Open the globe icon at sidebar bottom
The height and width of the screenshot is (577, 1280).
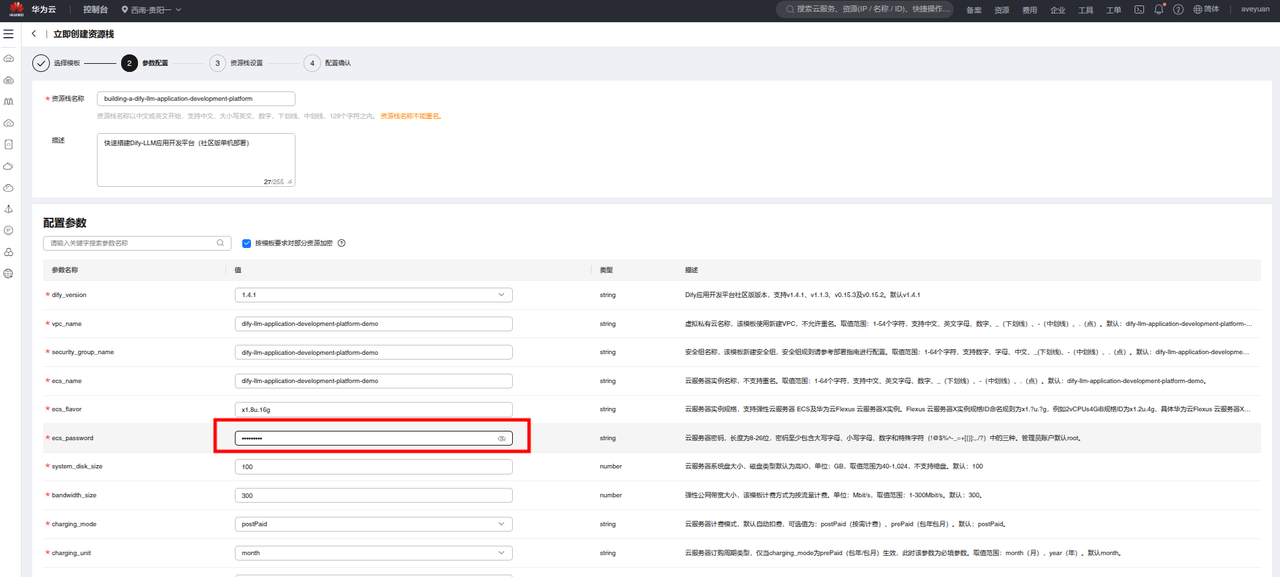pyautogui.click(x=9, y=273)
